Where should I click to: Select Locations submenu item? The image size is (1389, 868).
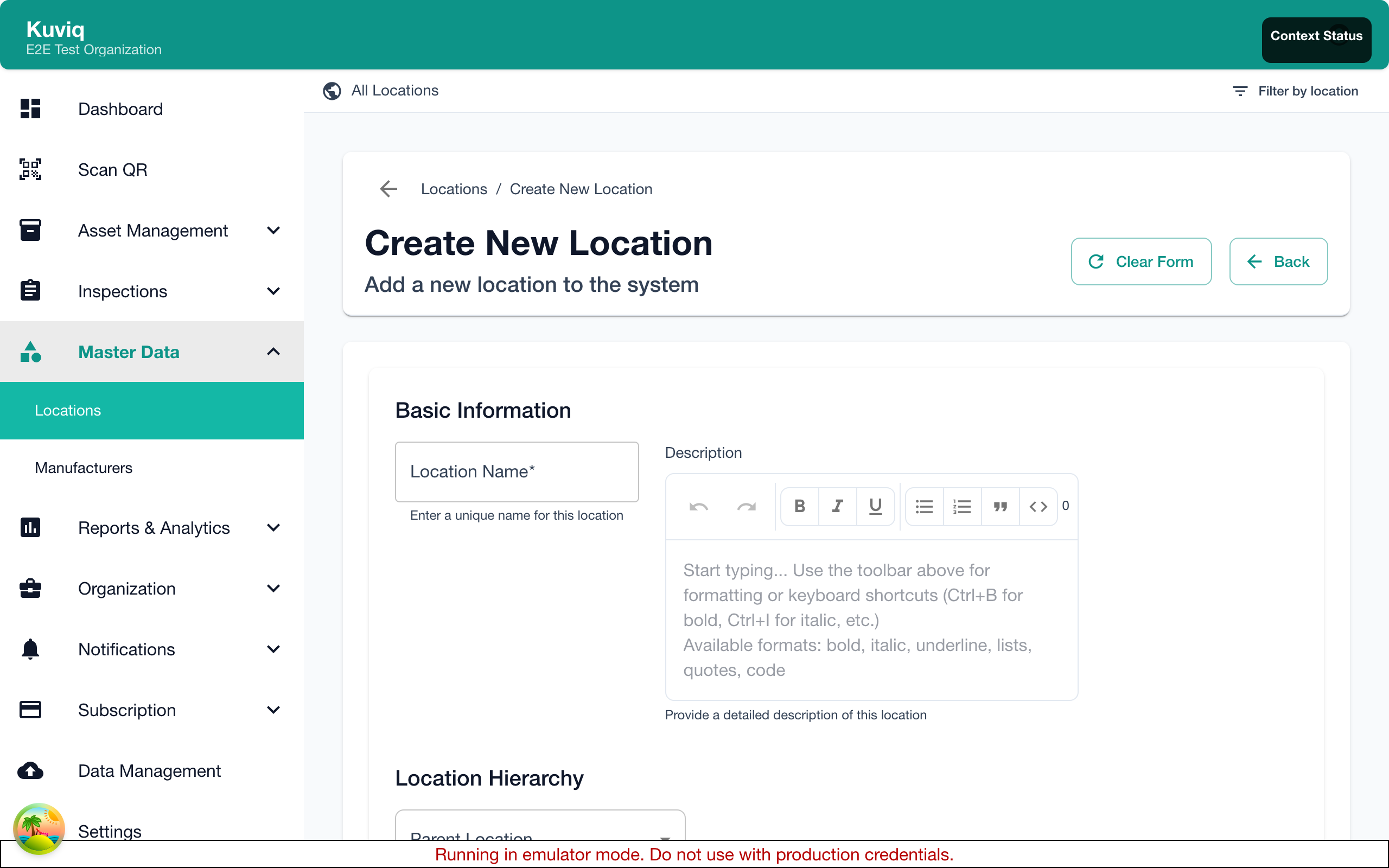(151, 411)
